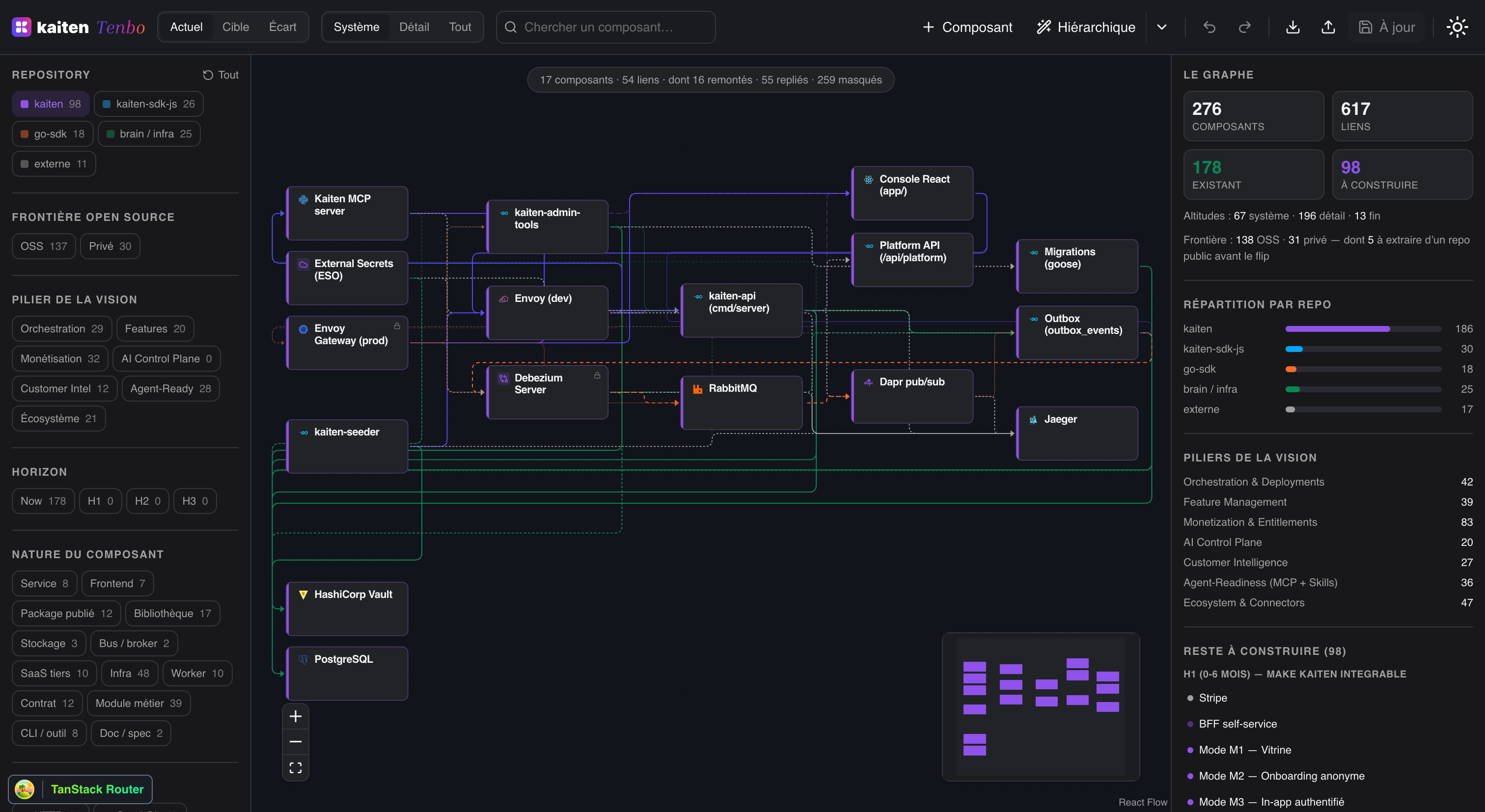Click the search magnifier icon
Screen dimensions: 1485x812
coord(510,27)
